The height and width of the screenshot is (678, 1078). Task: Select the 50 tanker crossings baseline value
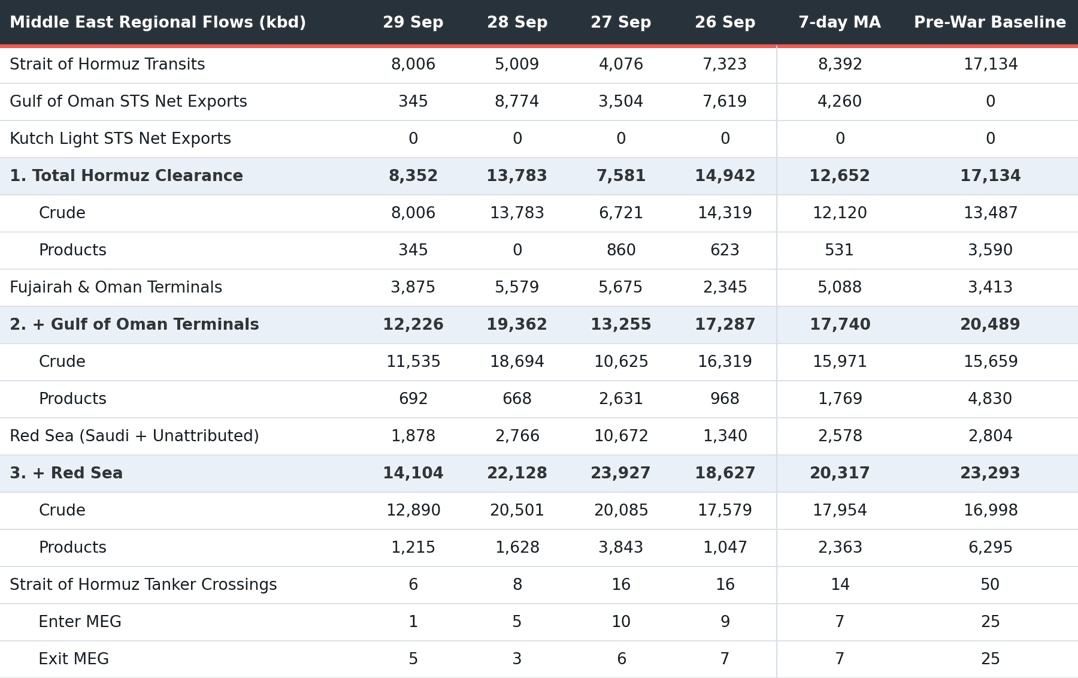pos(990,584)
